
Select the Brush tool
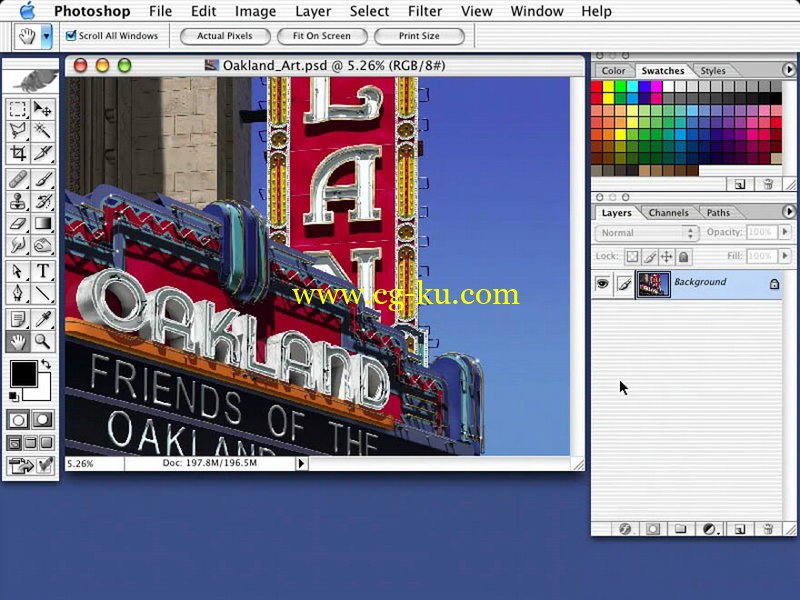pos(43,180)
